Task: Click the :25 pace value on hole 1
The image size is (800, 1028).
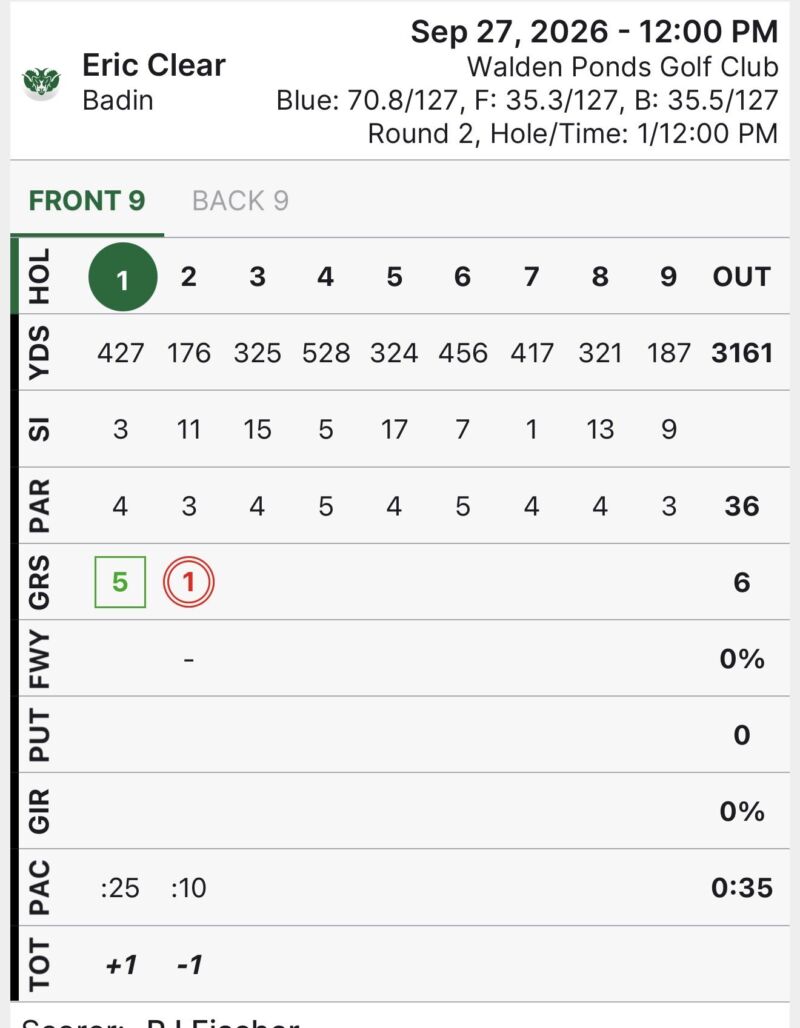Action: [120, 888]
